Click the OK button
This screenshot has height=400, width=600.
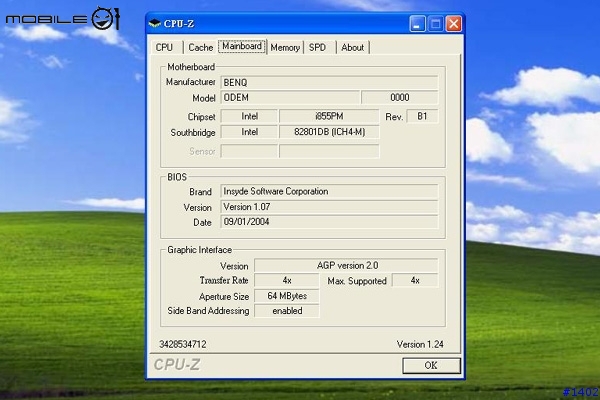[x=431, y=366]
